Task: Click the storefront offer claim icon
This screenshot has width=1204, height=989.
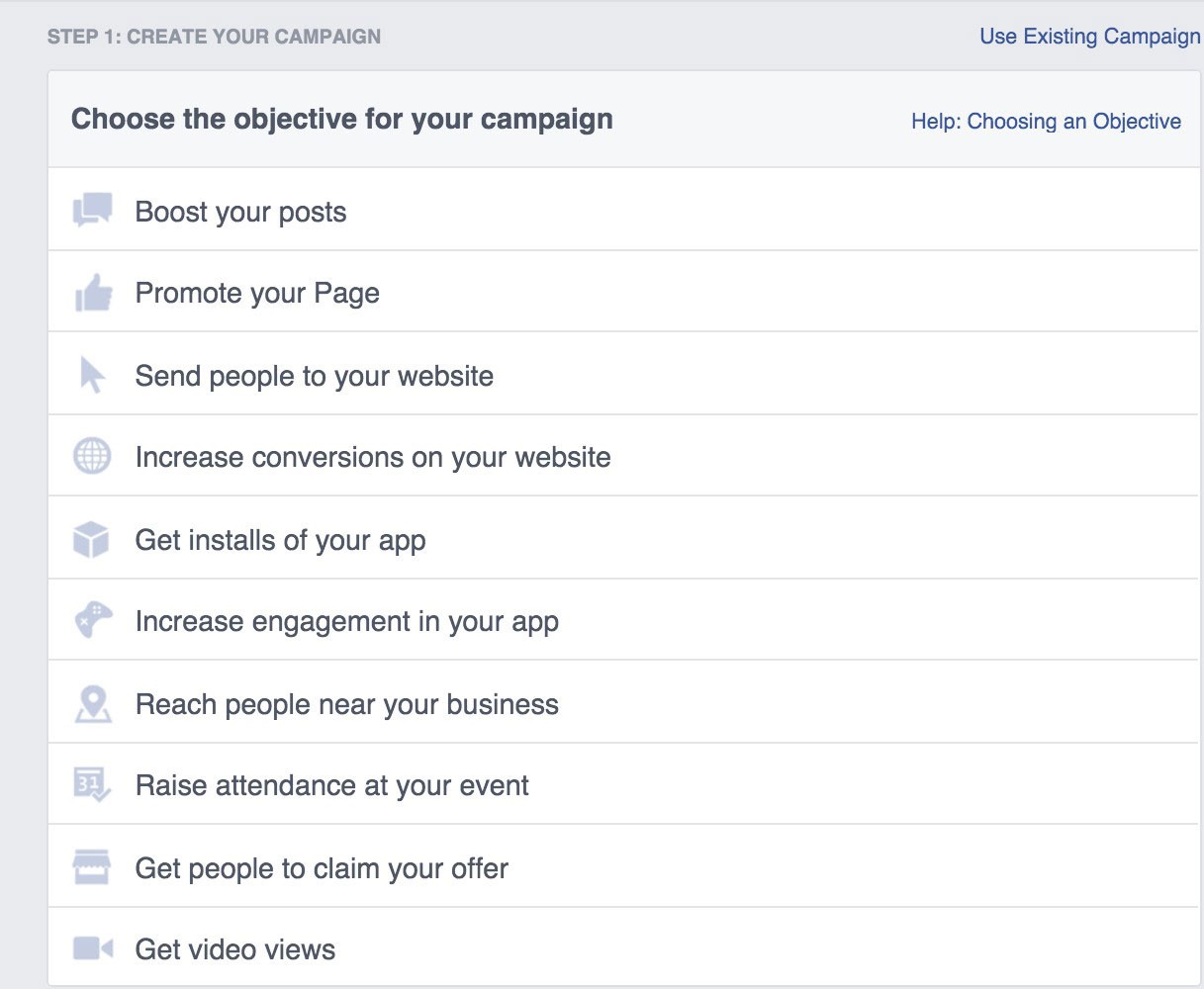Action: [x=92, y=867]
